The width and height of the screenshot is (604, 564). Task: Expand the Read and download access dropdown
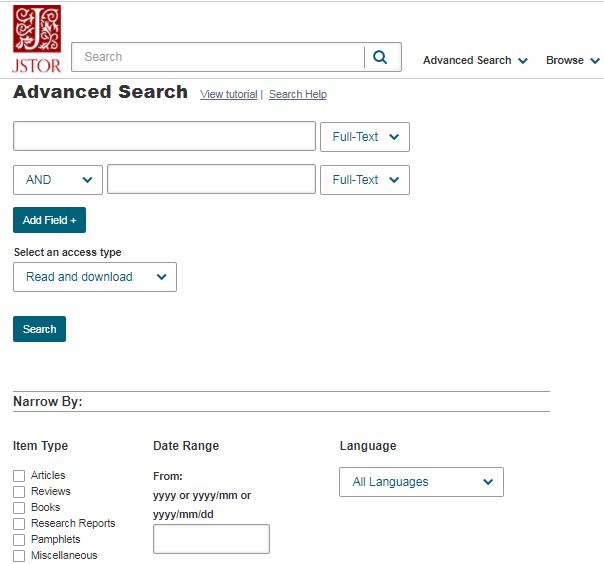pos(95,277)
